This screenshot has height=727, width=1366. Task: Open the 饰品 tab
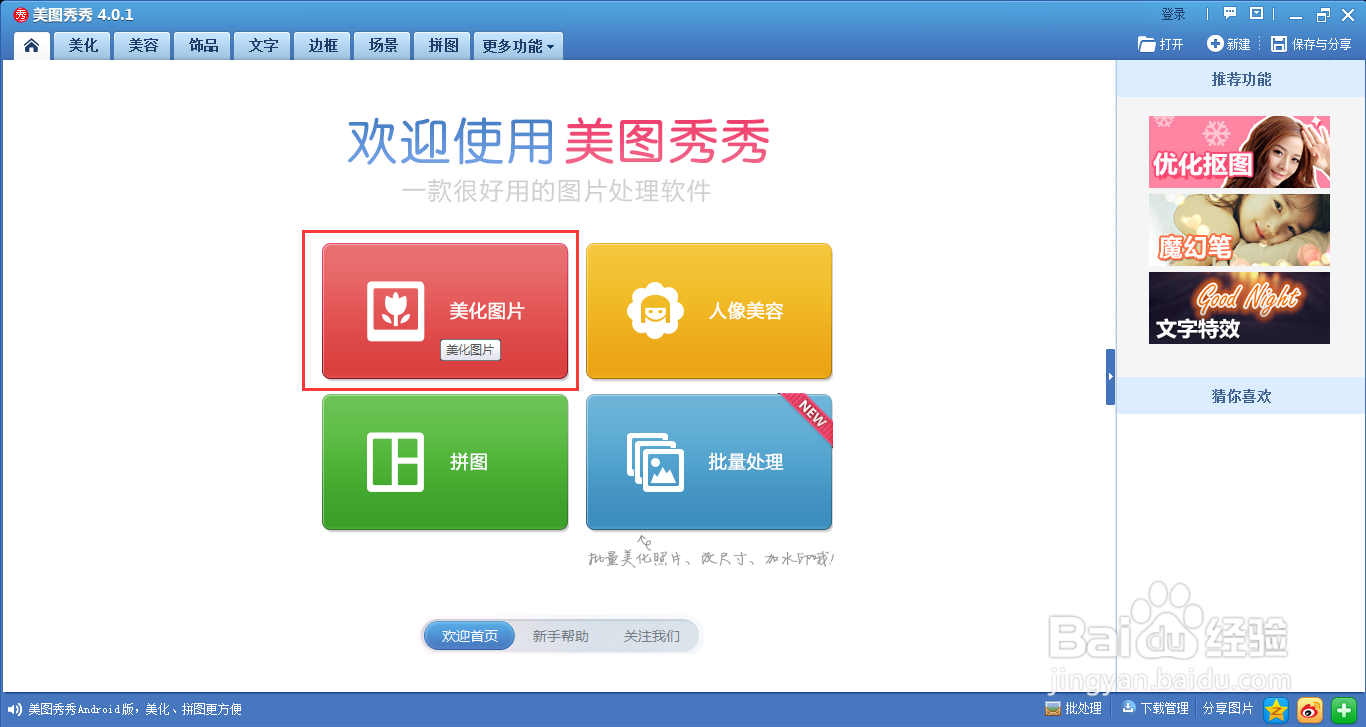(x=203, y=46)
